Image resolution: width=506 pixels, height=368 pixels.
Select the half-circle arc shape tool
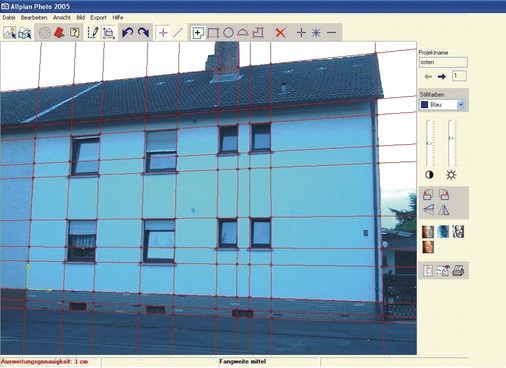pos(243,33)
